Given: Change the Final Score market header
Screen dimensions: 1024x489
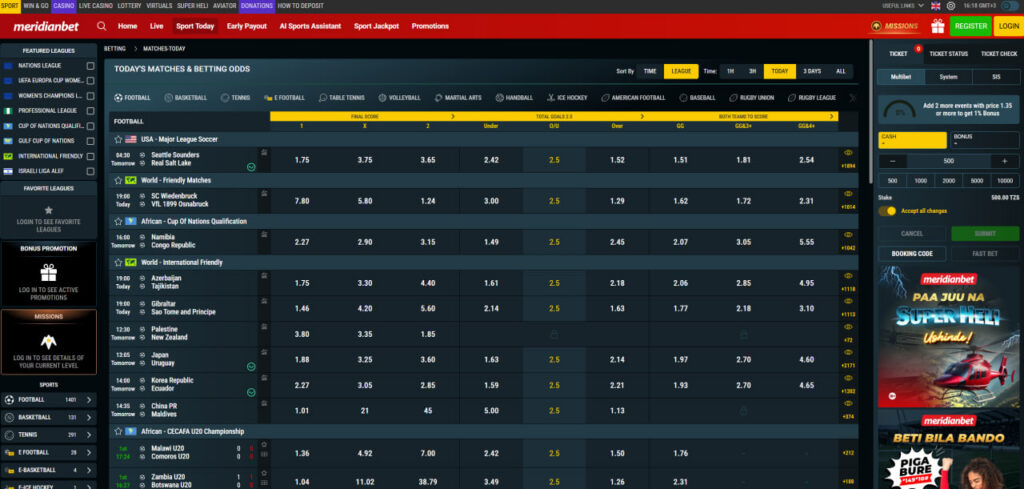Looking at the screenshot, I should tap(364, 116).
